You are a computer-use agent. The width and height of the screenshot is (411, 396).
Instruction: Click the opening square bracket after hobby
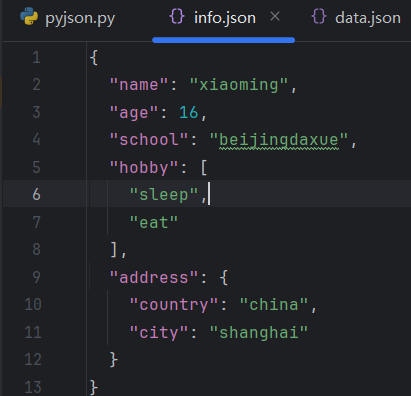tap(204, 167)
